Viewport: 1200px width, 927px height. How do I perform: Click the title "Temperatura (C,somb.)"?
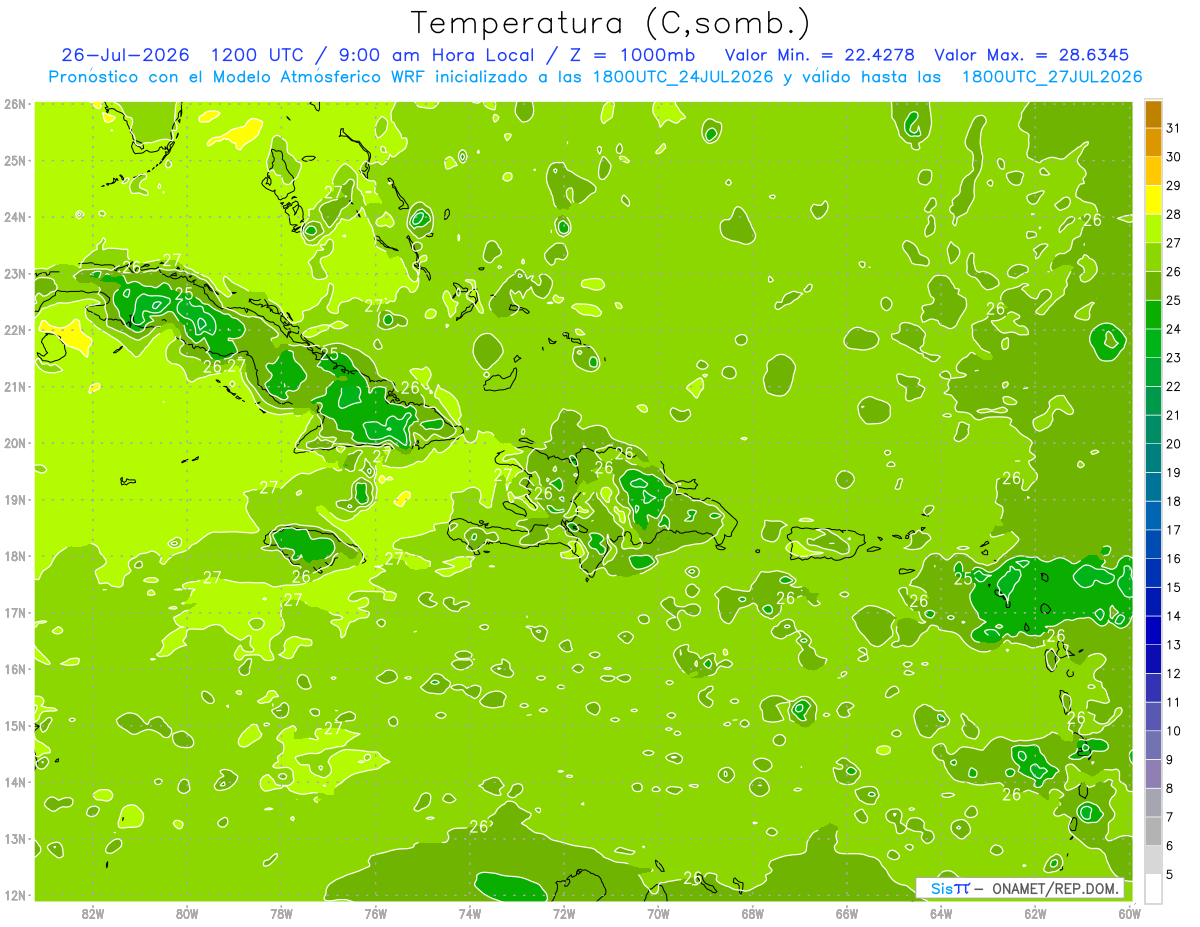pyautogui.click(x=611, y=23)
